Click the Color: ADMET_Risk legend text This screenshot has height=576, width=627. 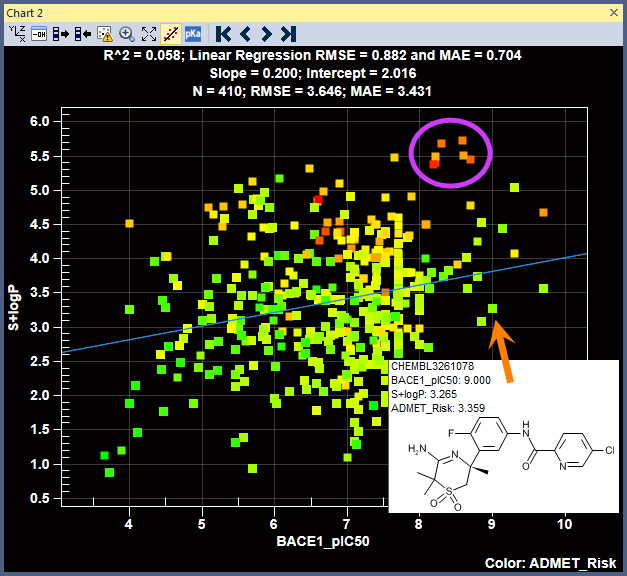tap(550, 563)
